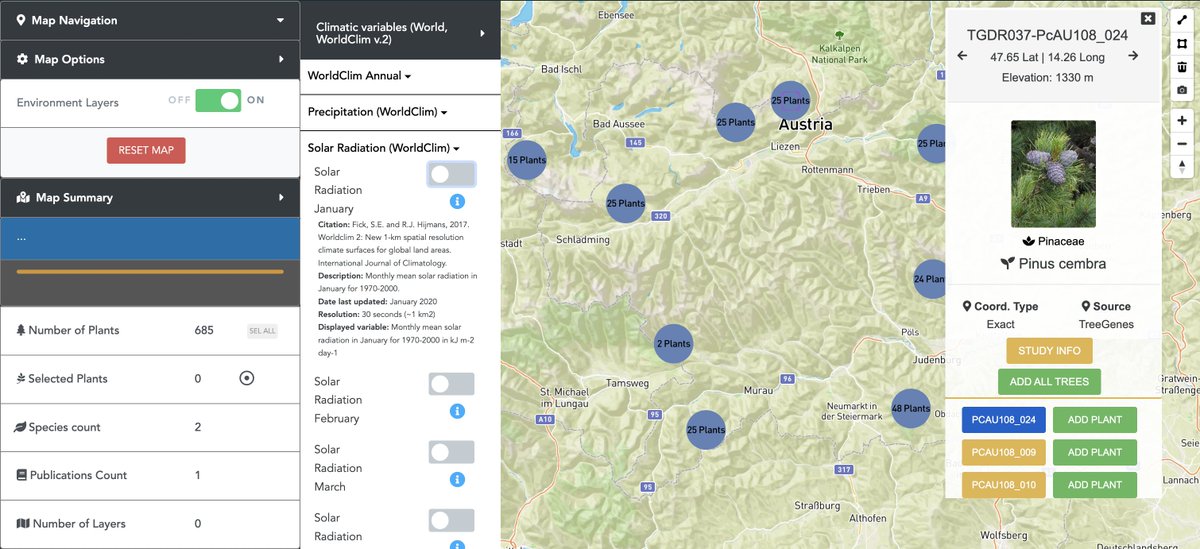Open STUDY INFO for this plant
1200x549 pixels.
pyautogui.click(x=1049, y=351)
